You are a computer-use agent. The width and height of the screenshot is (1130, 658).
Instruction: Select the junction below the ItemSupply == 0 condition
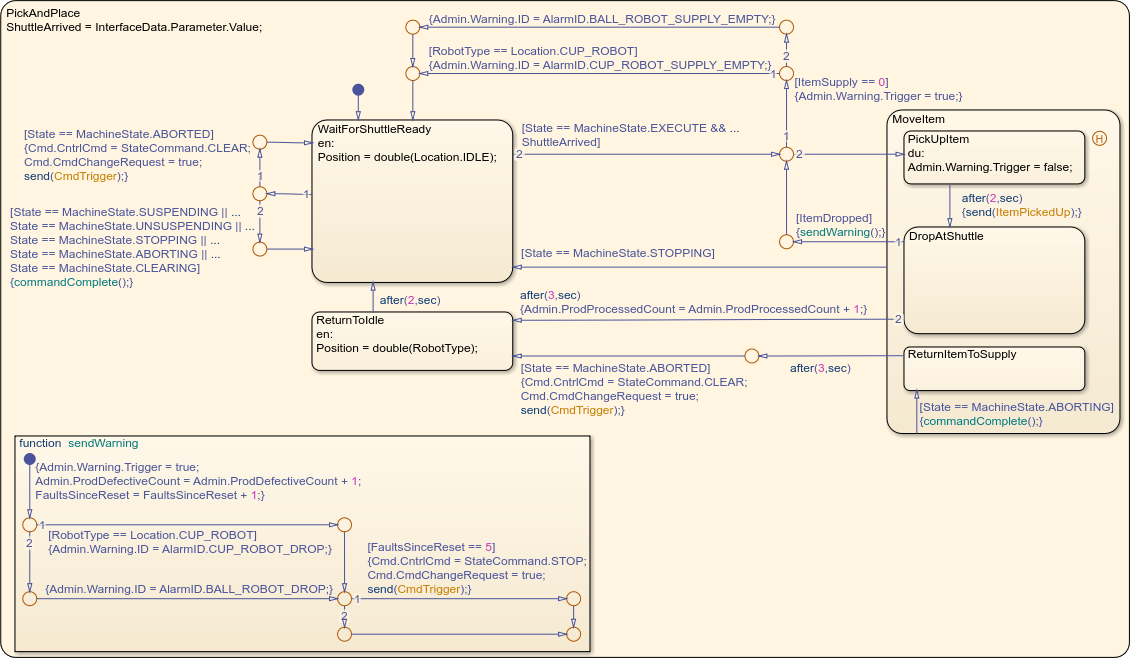(786, 155)
